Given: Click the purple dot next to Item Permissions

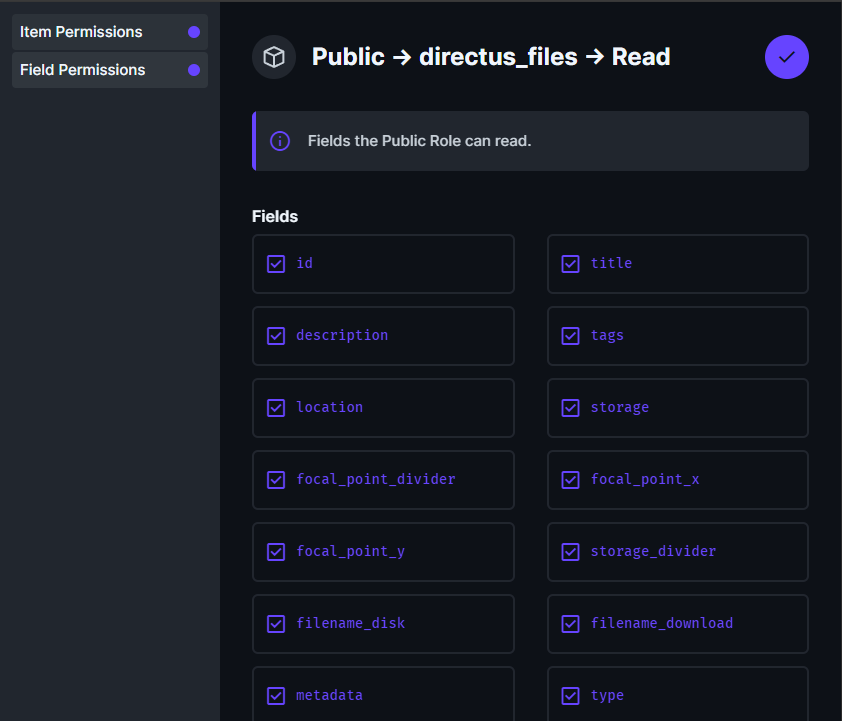Looking at the screenshot, I should 196,32.
